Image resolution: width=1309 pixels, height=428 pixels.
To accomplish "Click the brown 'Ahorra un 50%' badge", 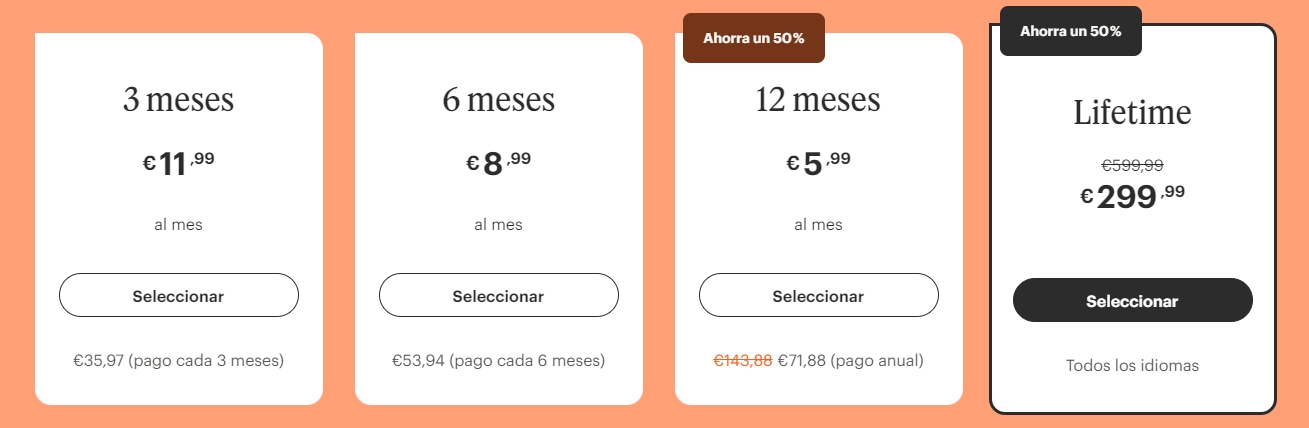I will pyautogui.click(x=753, y=38).
